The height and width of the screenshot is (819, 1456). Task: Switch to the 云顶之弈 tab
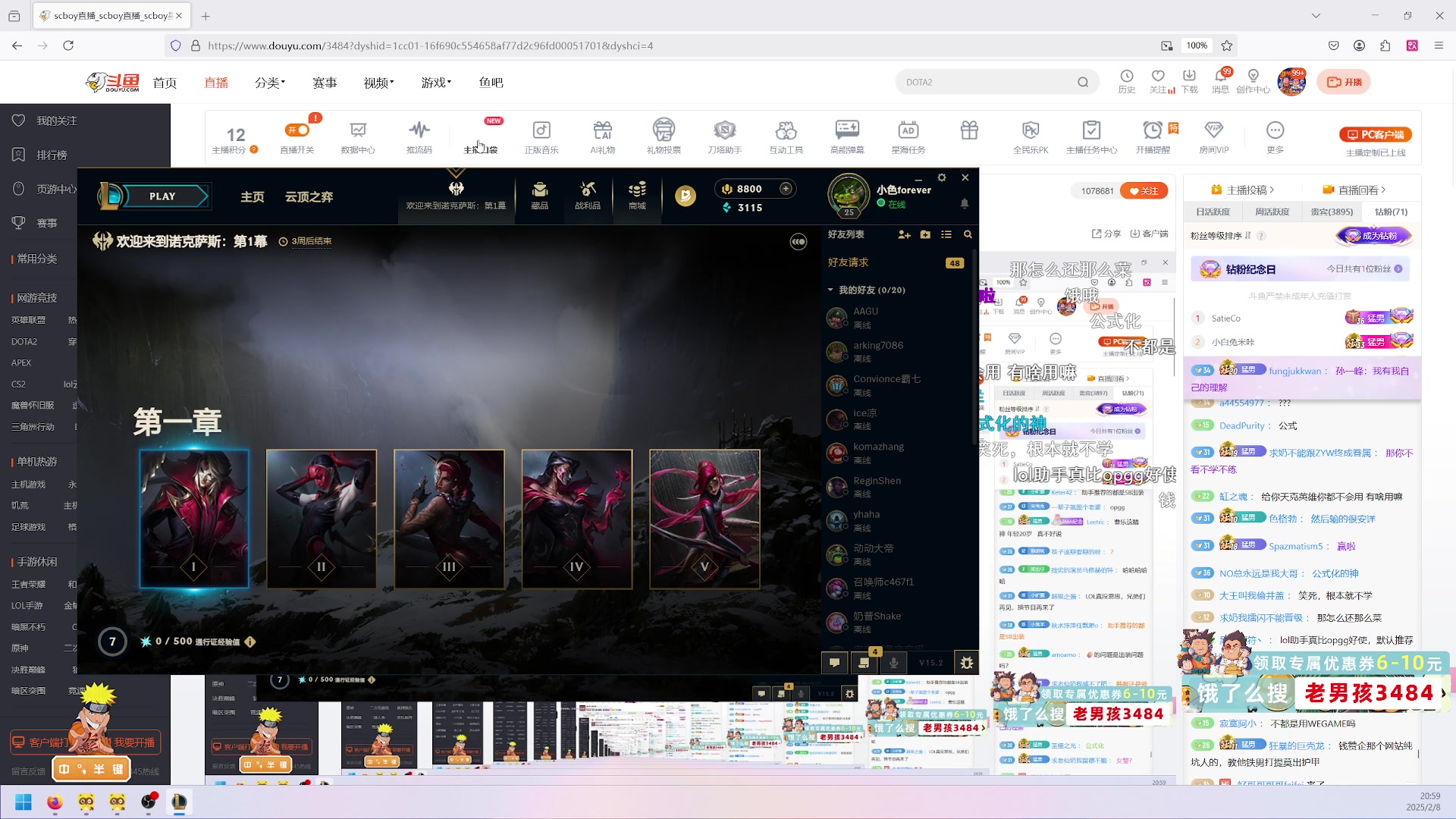pos(309,197)
